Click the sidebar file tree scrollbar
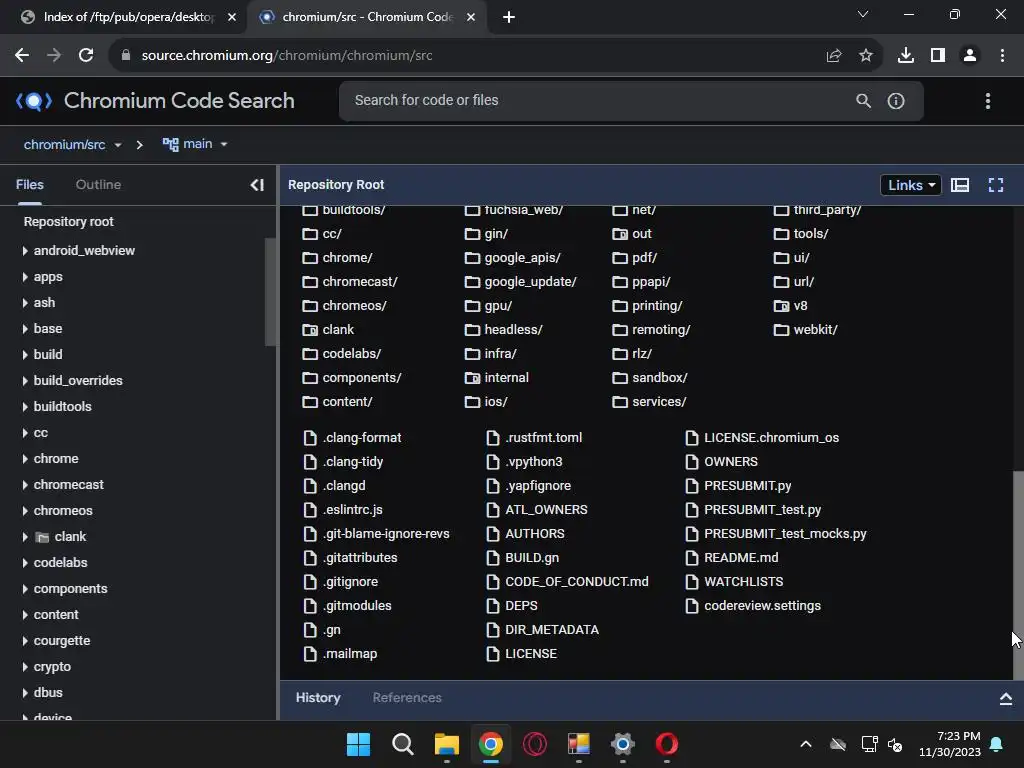The width and height of the screenshot is (1024, 768). 270,291
